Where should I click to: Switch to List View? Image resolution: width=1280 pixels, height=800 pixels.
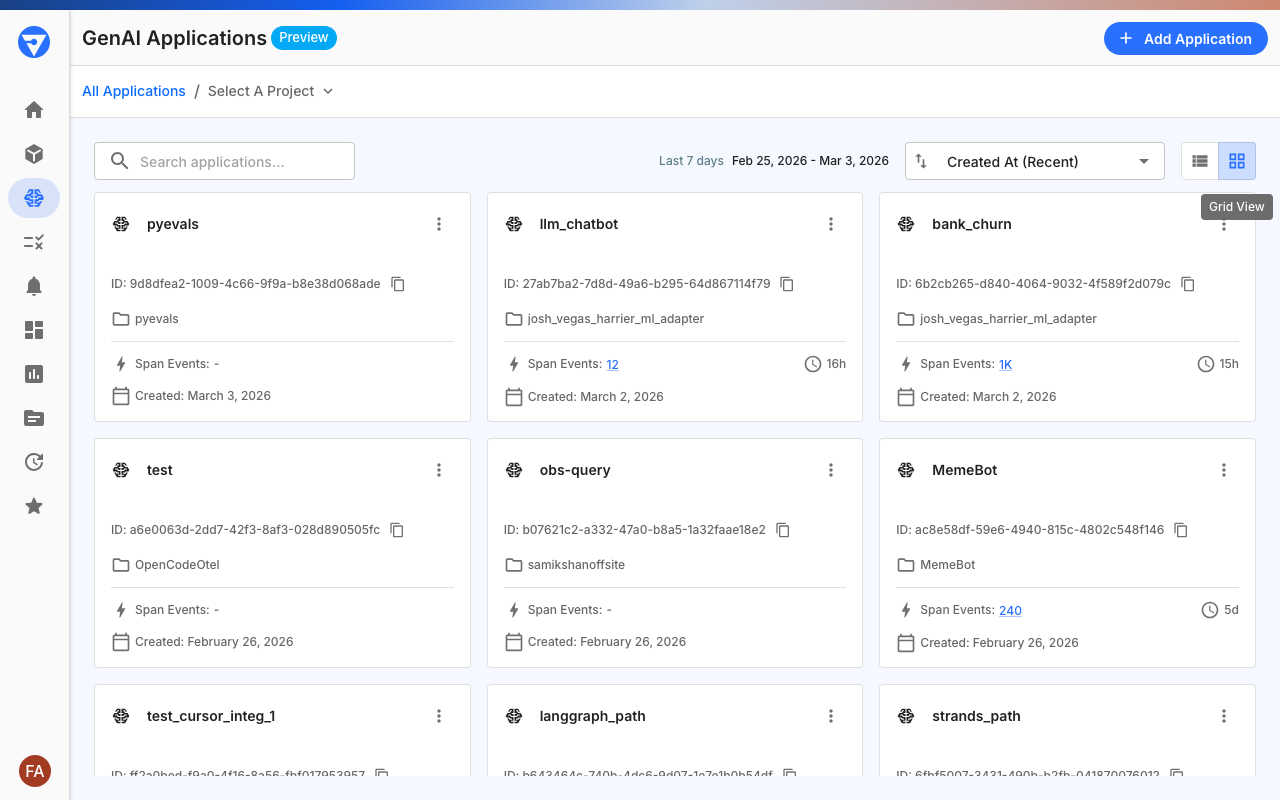click(x=1199, y=160)
